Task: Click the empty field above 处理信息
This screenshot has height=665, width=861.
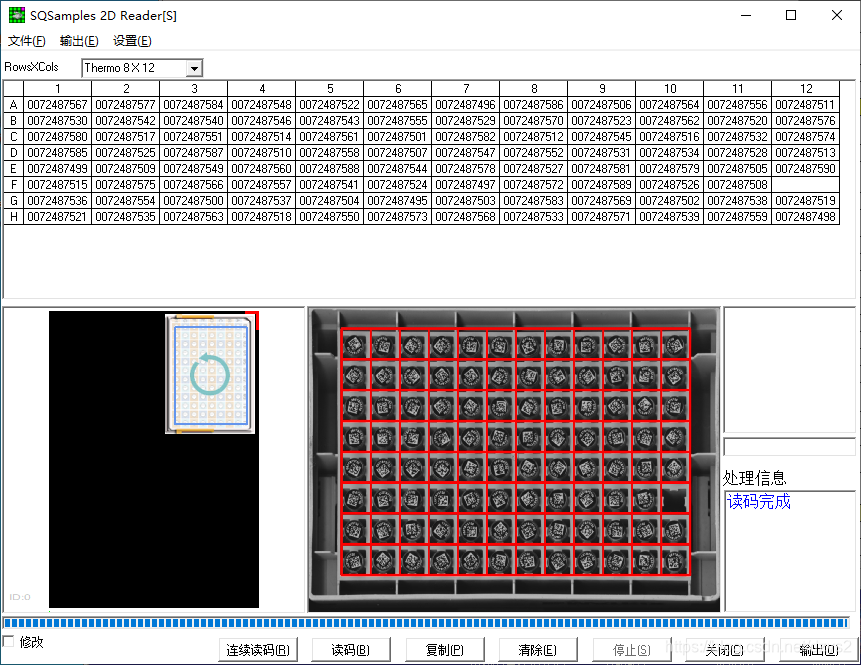Action: (x=790, y=447)
